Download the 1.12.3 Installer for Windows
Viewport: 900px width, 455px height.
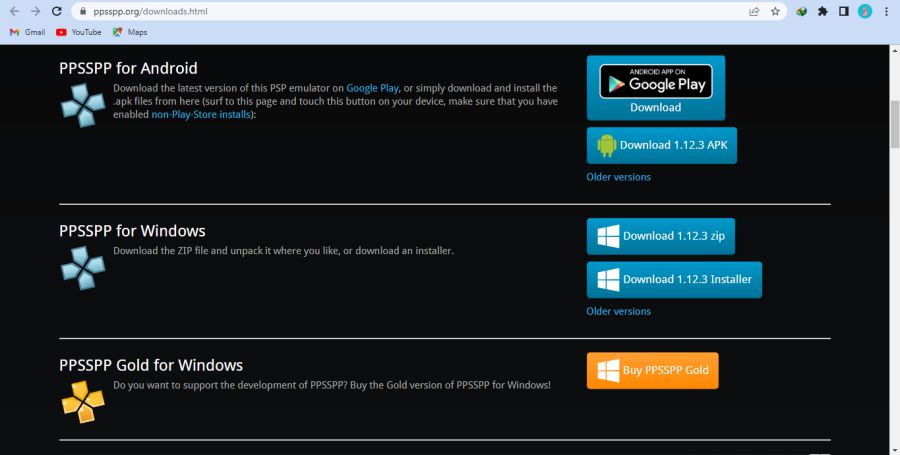(x=674, y=279)
